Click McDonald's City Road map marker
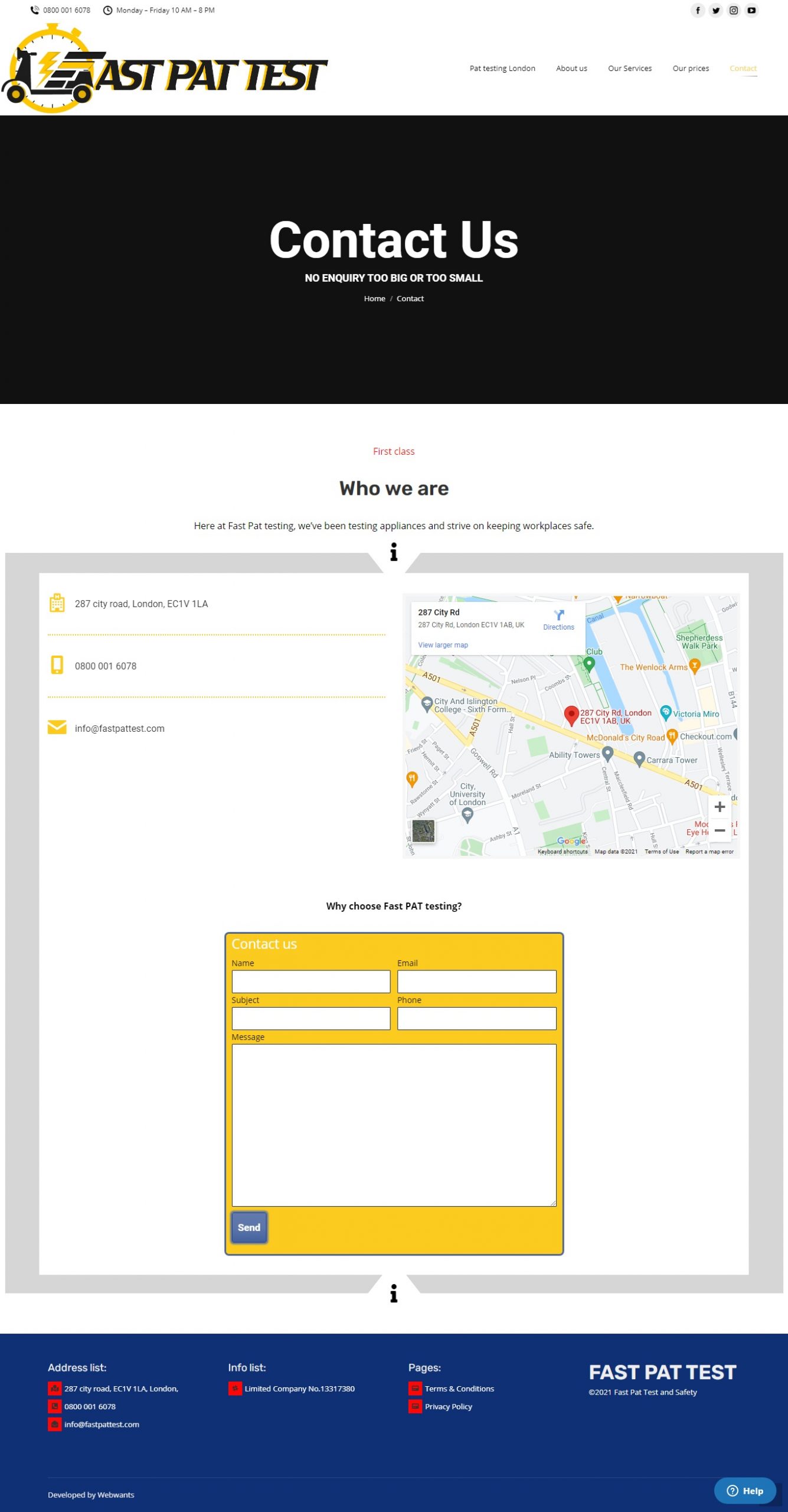788x1512 pixels. click(672, 736)
